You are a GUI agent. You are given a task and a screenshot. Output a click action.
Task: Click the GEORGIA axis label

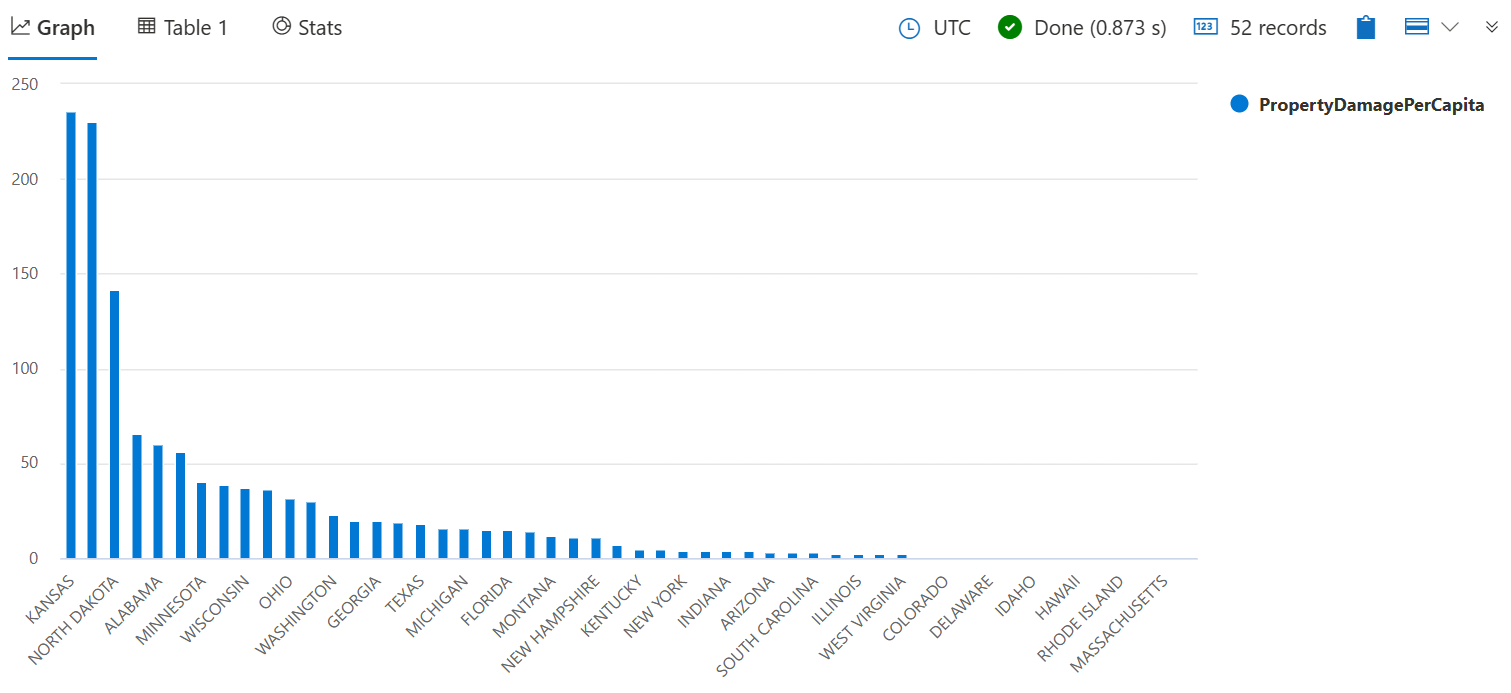click(356, 601)
